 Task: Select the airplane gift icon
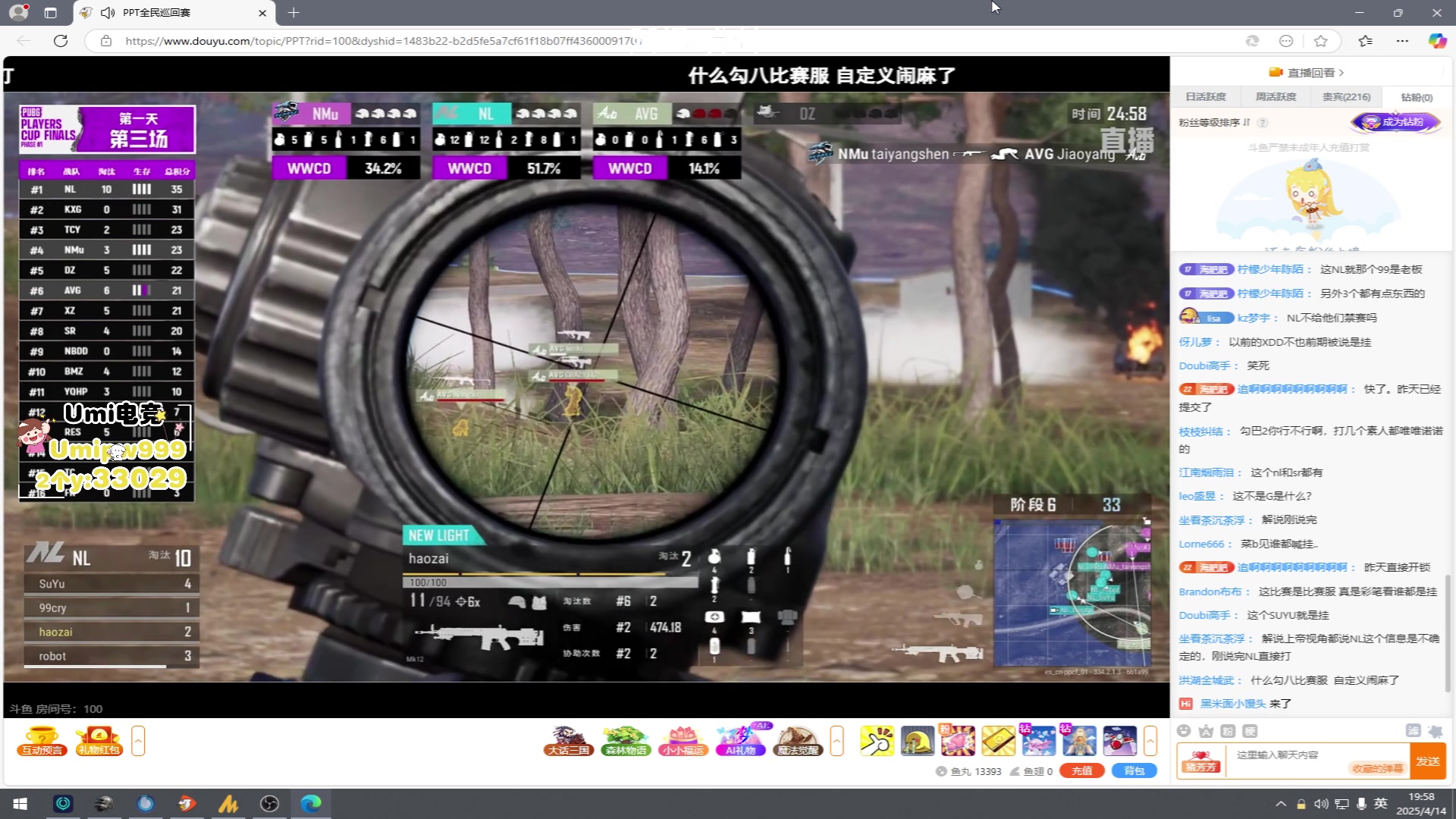coord(1038,741)
